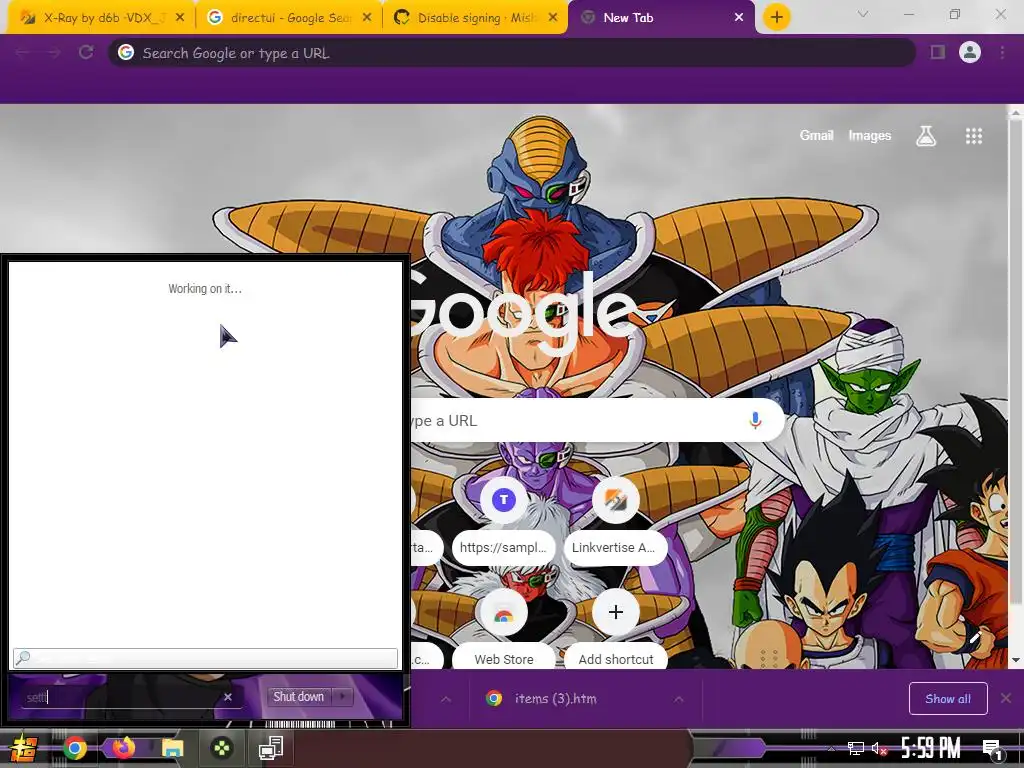Image resolution: width=1024 pixels, height=768 pixels.
Task: Open the Google apps grid
Action: tap(974, 136)
